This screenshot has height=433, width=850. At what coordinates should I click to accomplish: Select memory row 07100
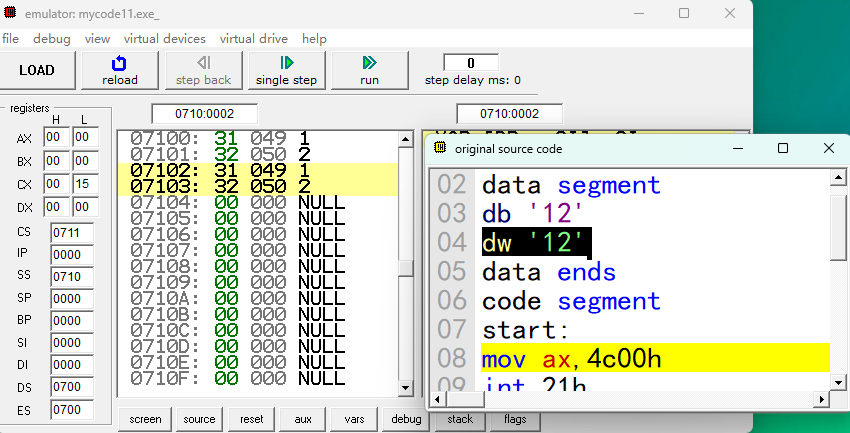[258, 138]
